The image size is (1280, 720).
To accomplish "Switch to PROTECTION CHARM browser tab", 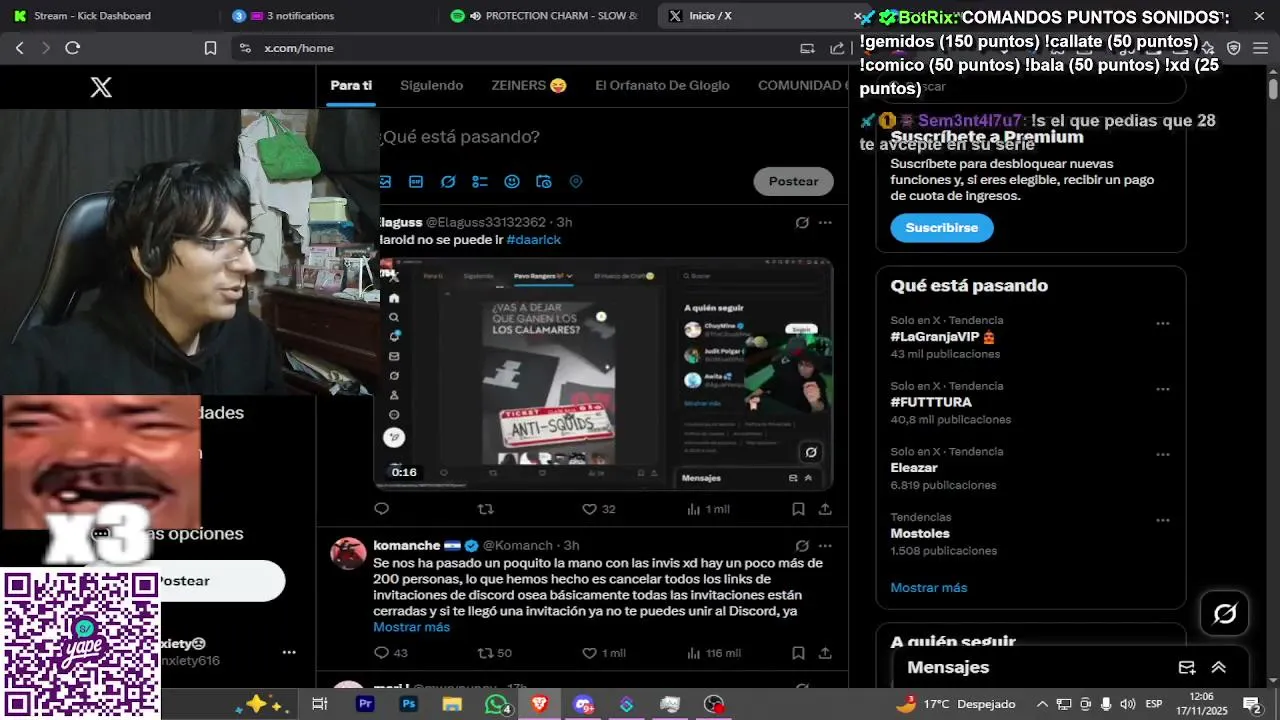I will click(545, 16).
